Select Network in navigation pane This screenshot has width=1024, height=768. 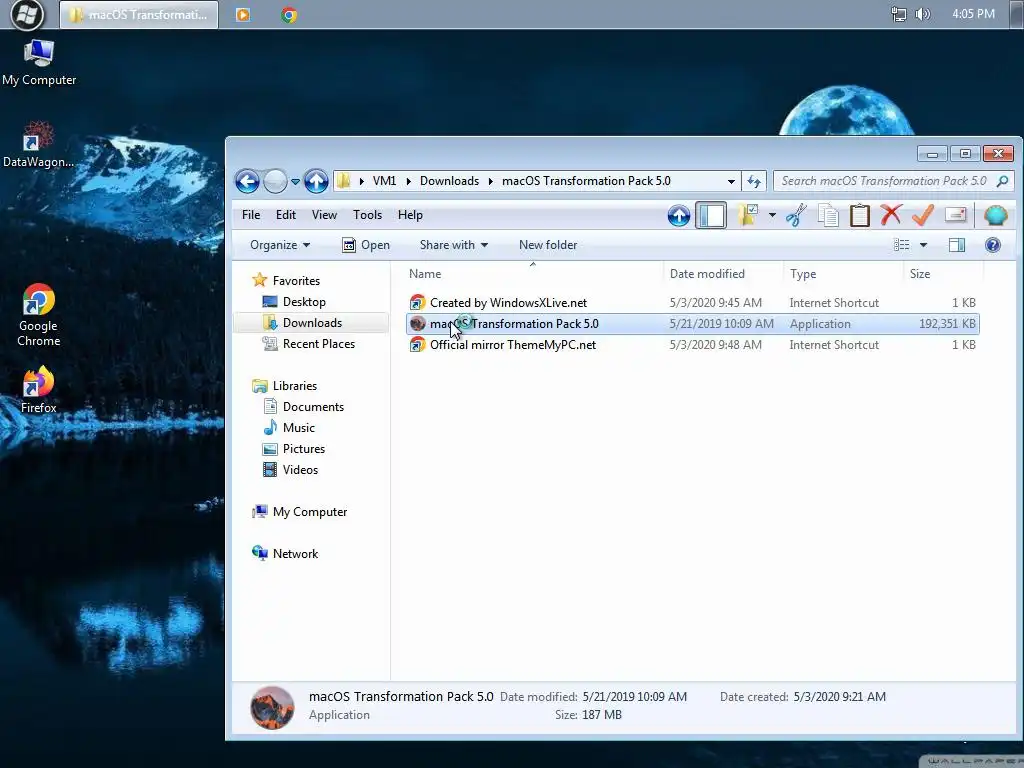[x=285, y=554]
